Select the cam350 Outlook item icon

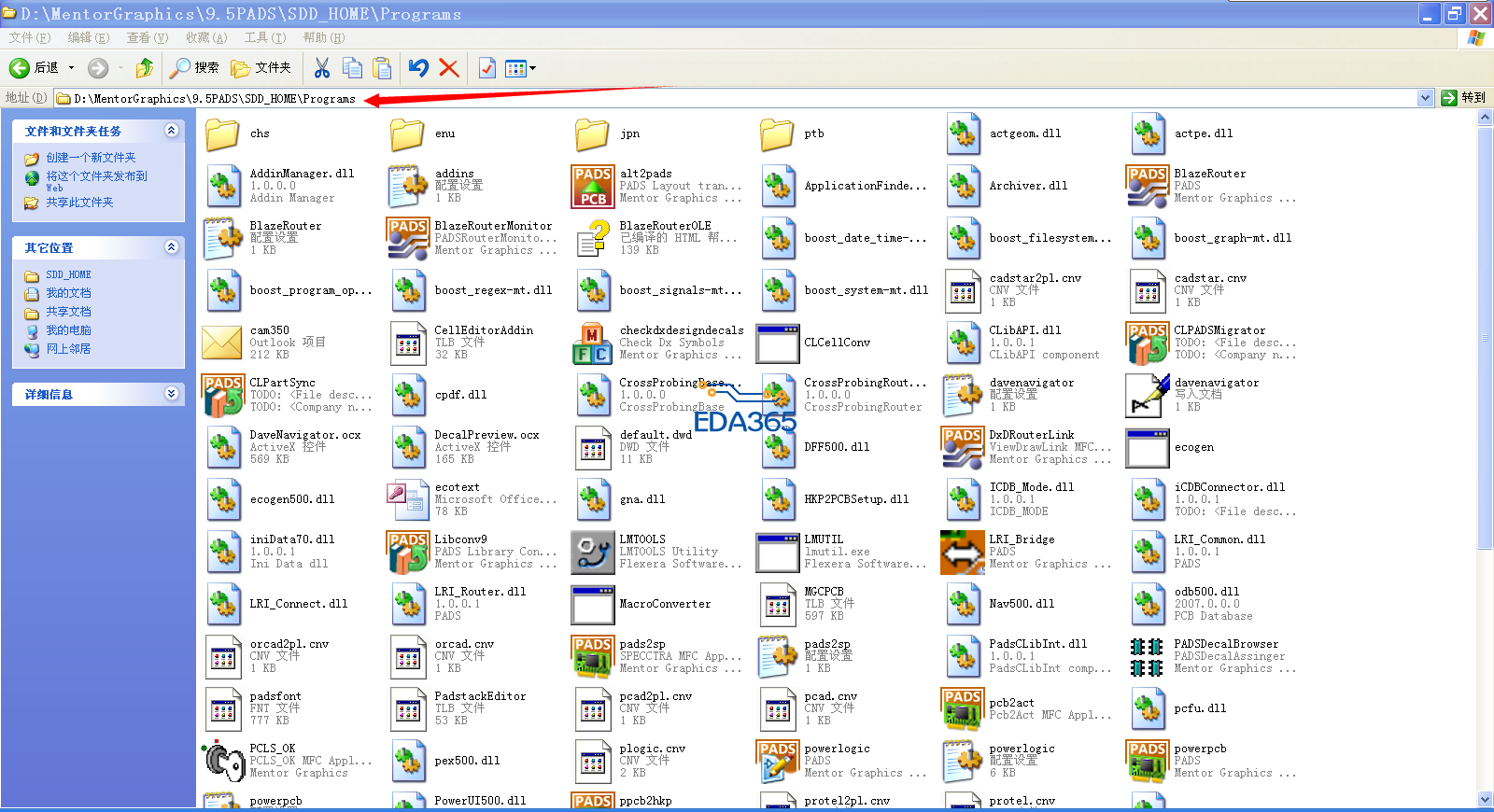(x=222, y=343)
